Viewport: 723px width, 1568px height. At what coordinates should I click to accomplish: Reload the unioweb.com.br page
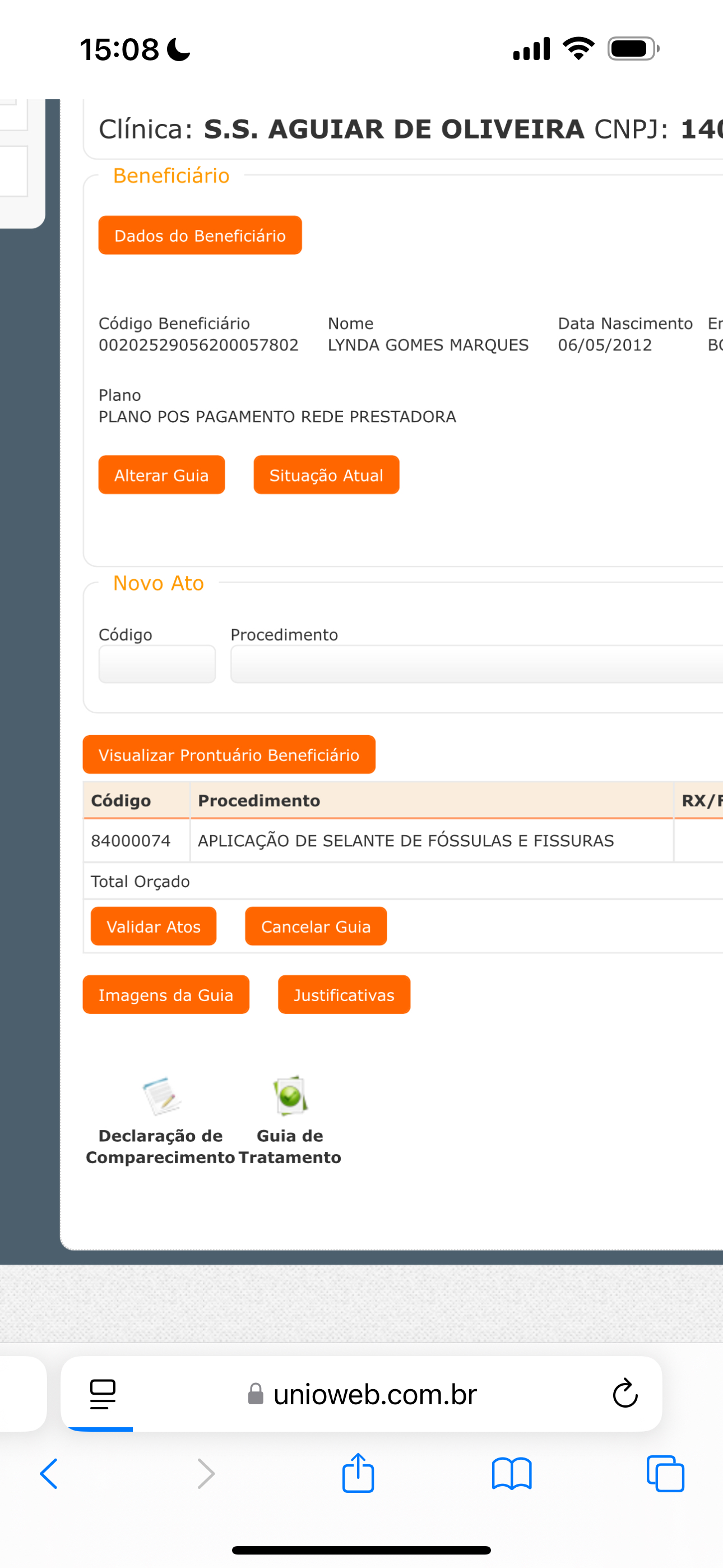point(625,1393)
